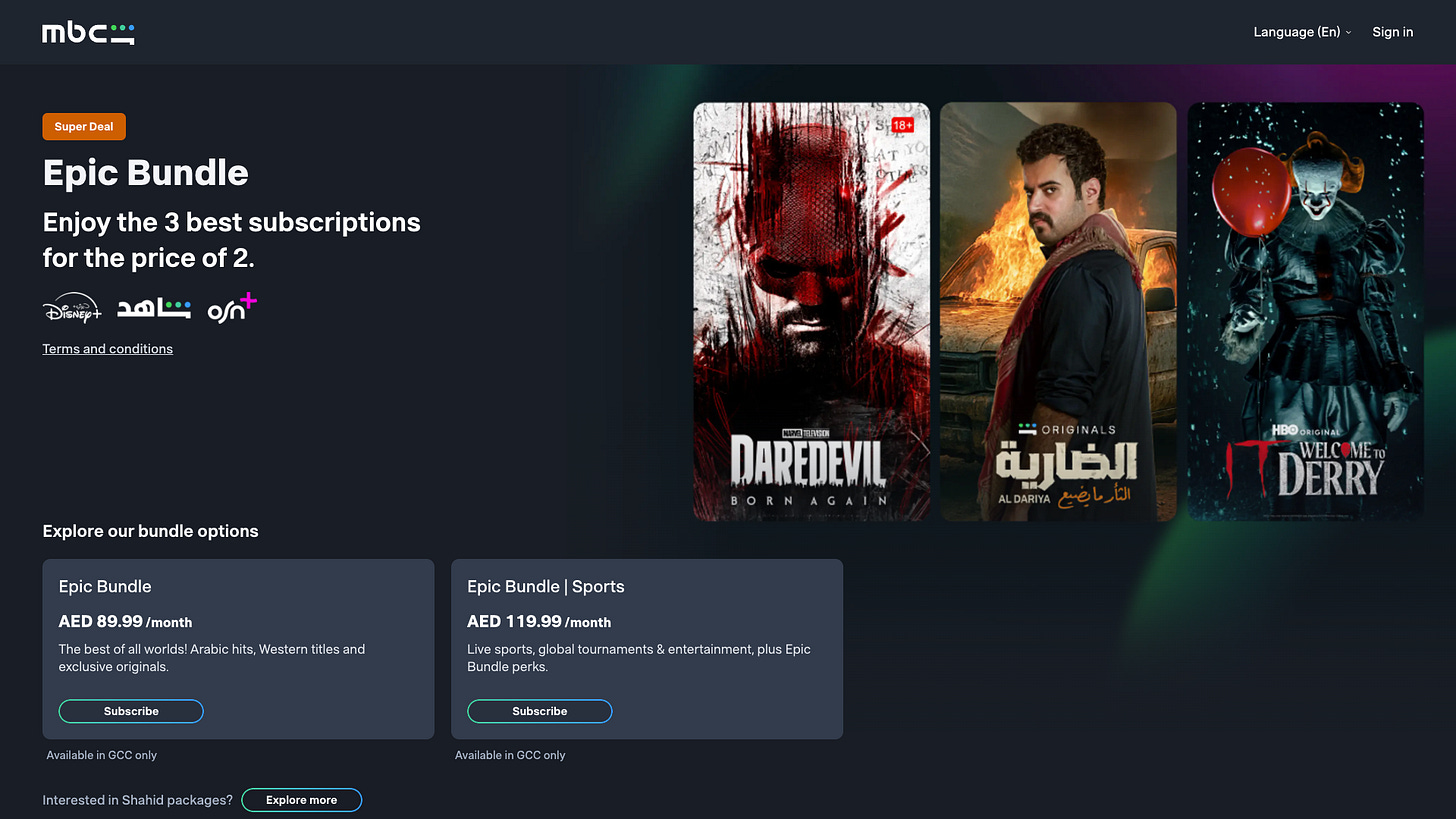Click the Epic Bundle card title

point(105,587)
